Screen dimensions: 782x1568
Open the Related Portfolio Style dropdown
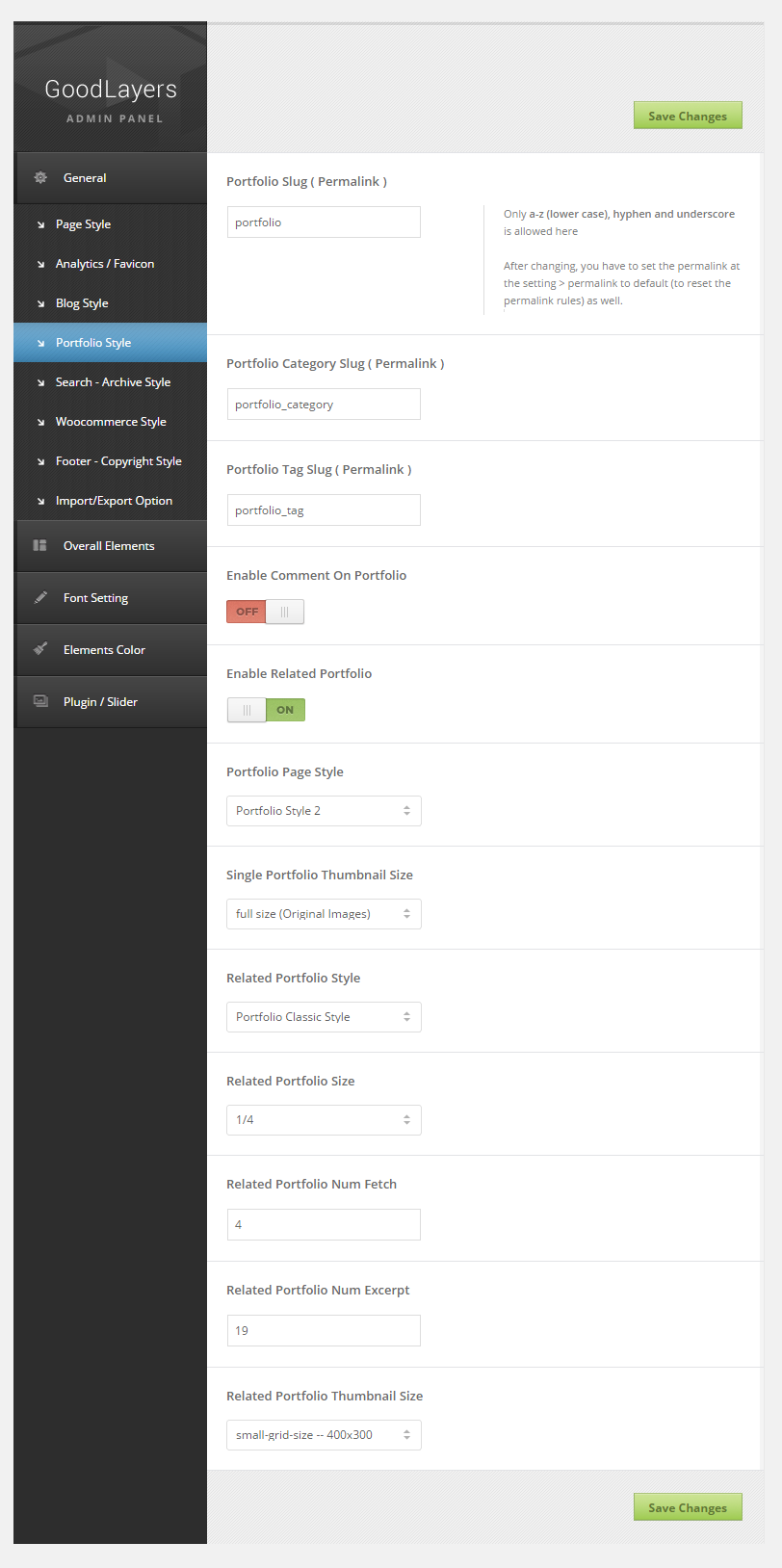(x=324, y=1017)
